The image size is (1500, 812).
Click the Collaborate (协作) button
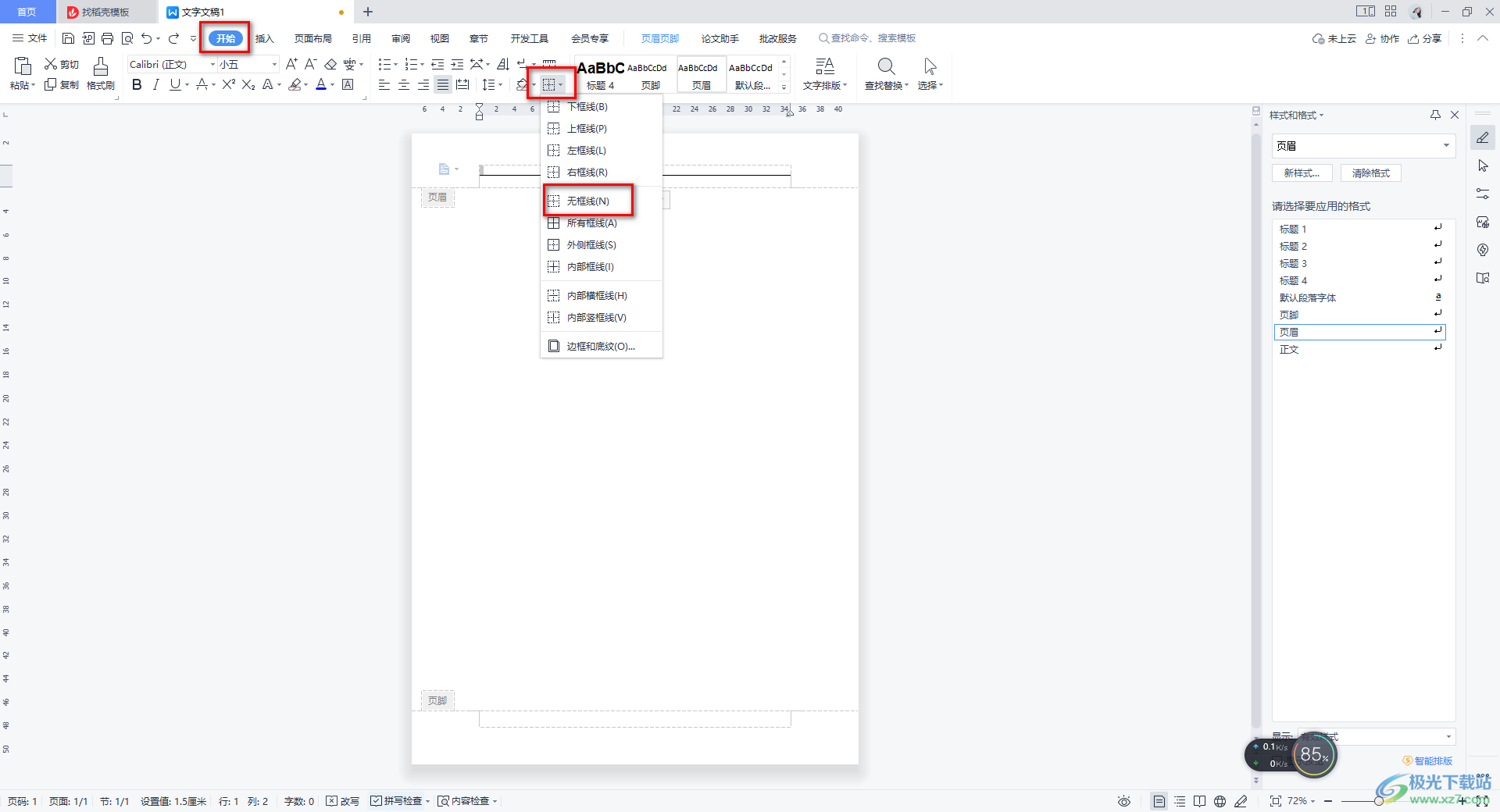pyautogui.click(x=1382, y=38)
